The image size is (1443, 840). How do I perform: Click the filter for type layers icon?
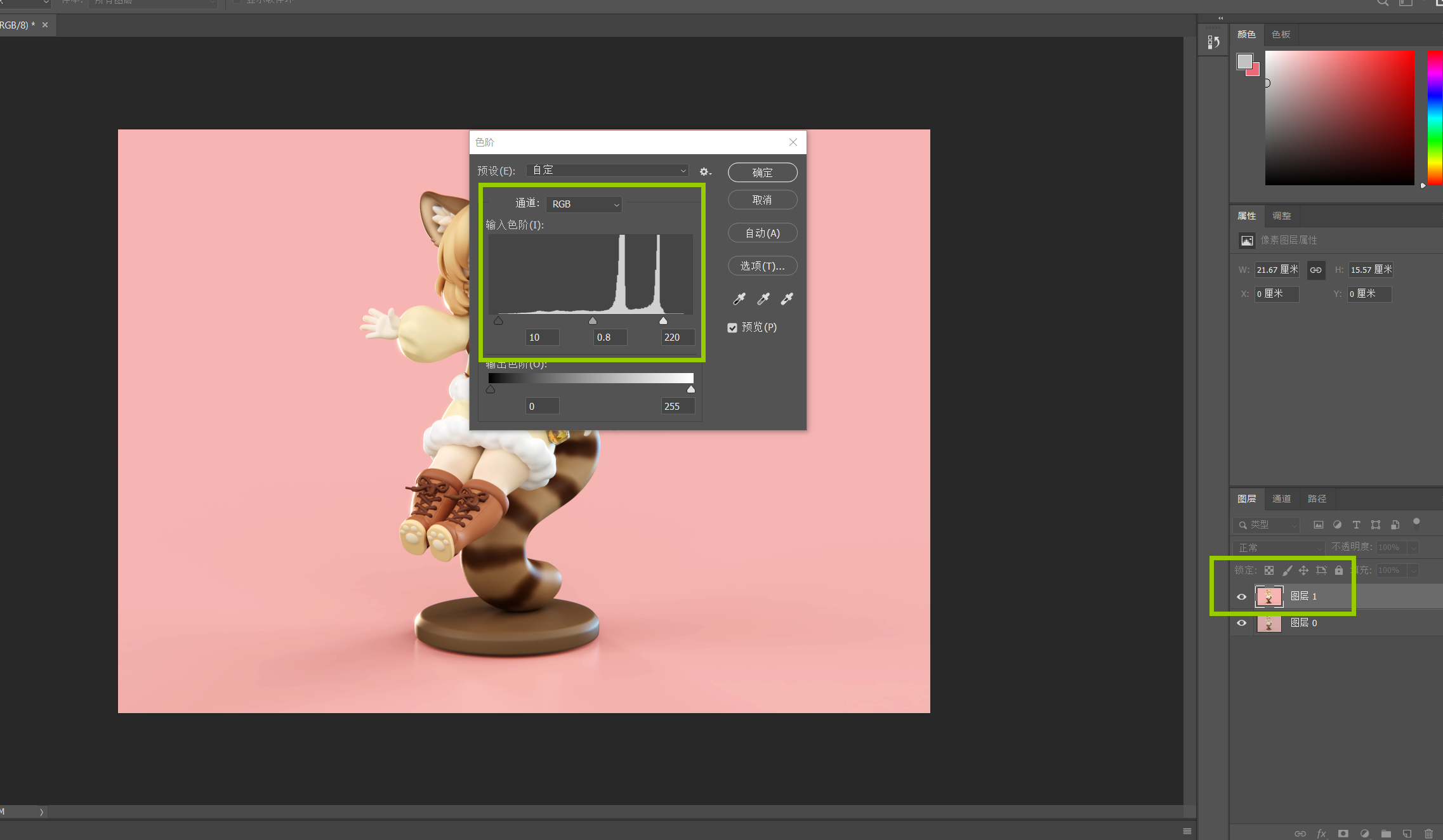(1356, 525)
